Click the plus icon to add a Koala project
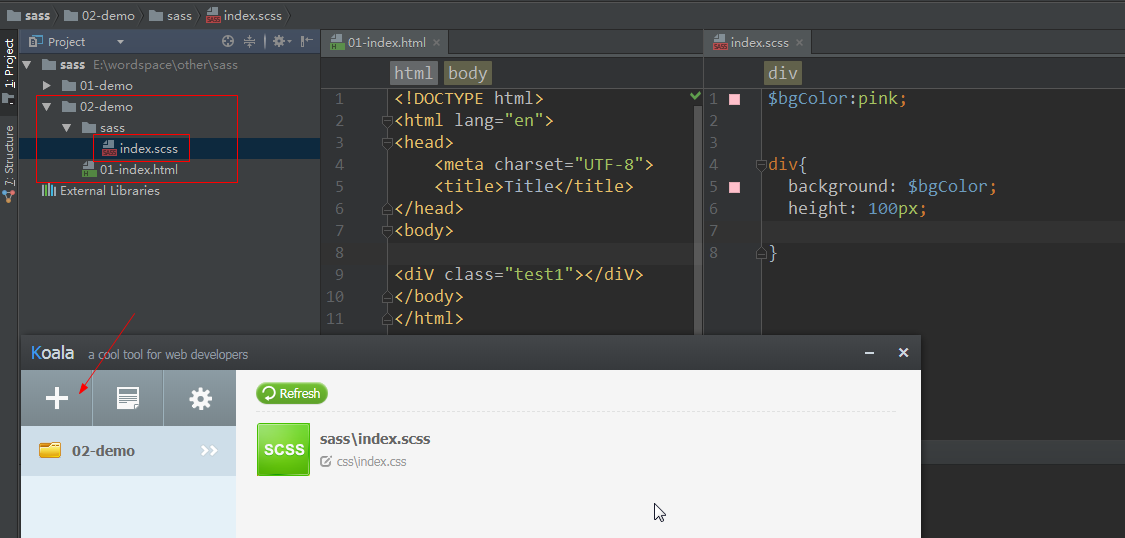Viewport: 1125px width, 538px height. [x=57, y=398]
